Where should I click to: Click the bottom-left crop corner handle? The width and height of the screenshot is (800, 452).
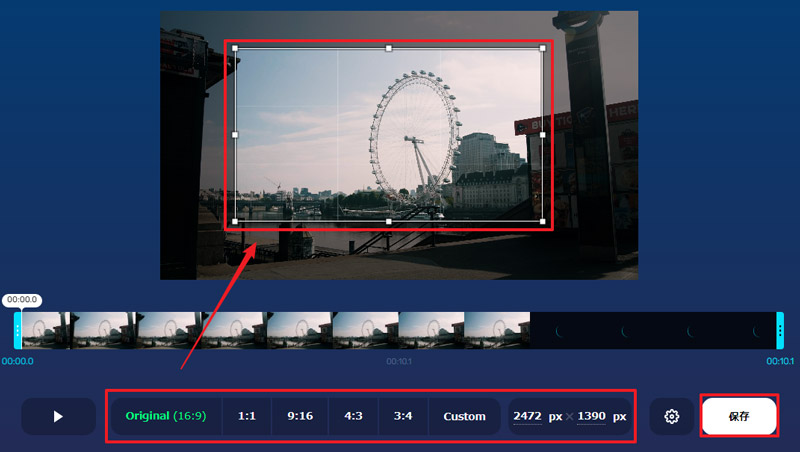point(235,221)
